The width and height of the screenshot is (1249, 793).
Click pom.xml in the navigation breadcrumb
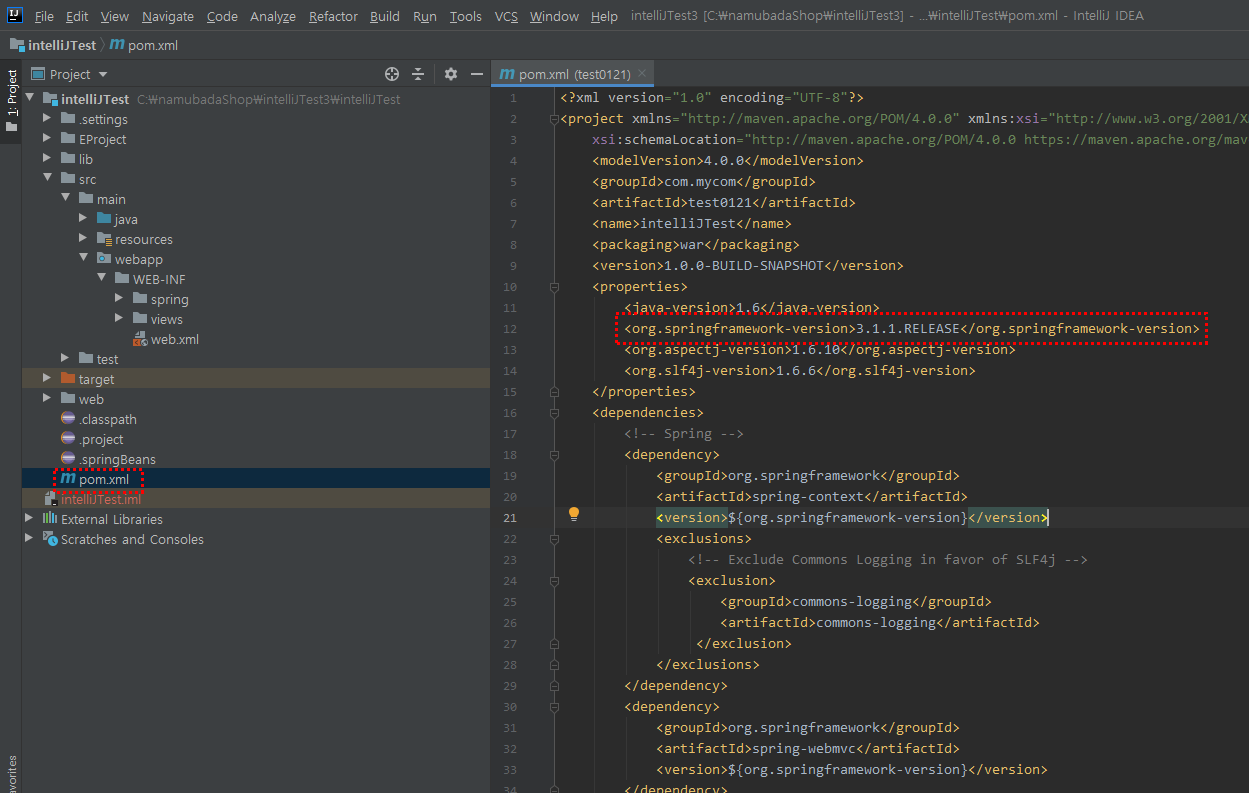[154, 45]
